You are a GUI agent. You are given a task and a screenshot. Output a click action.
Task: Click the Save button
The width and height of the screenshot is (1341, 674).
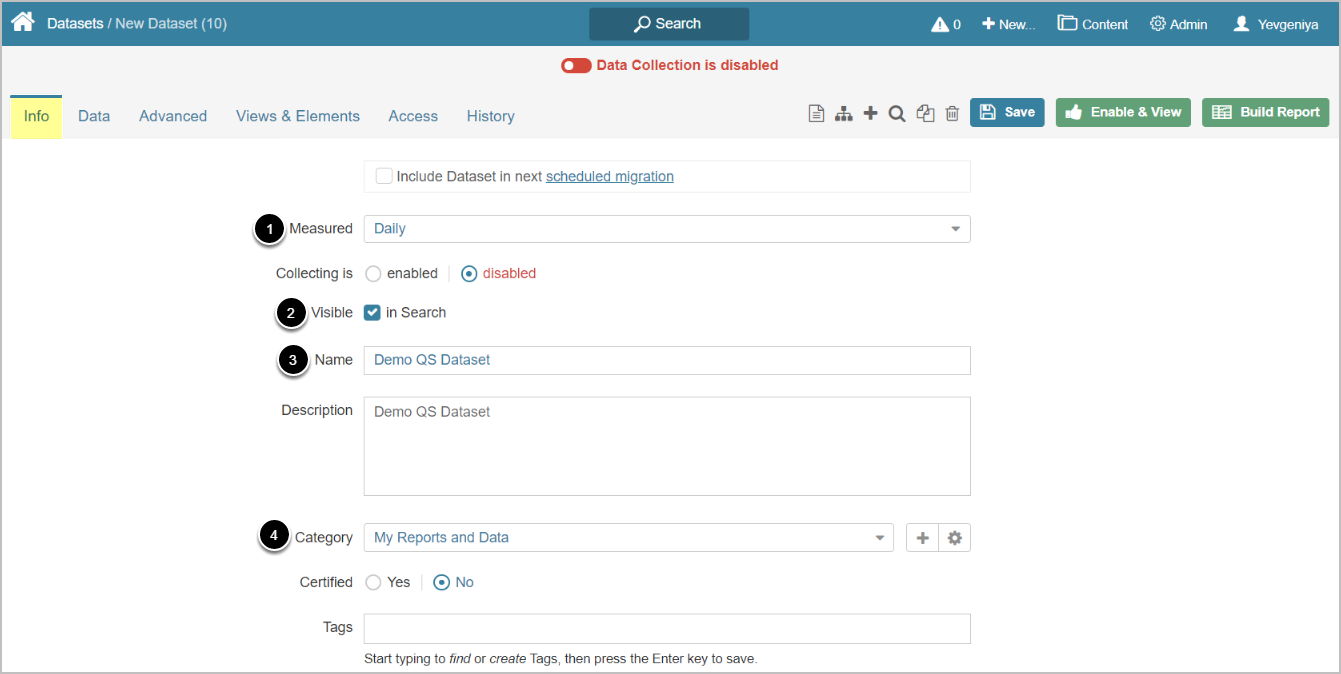coord(1007,112)
